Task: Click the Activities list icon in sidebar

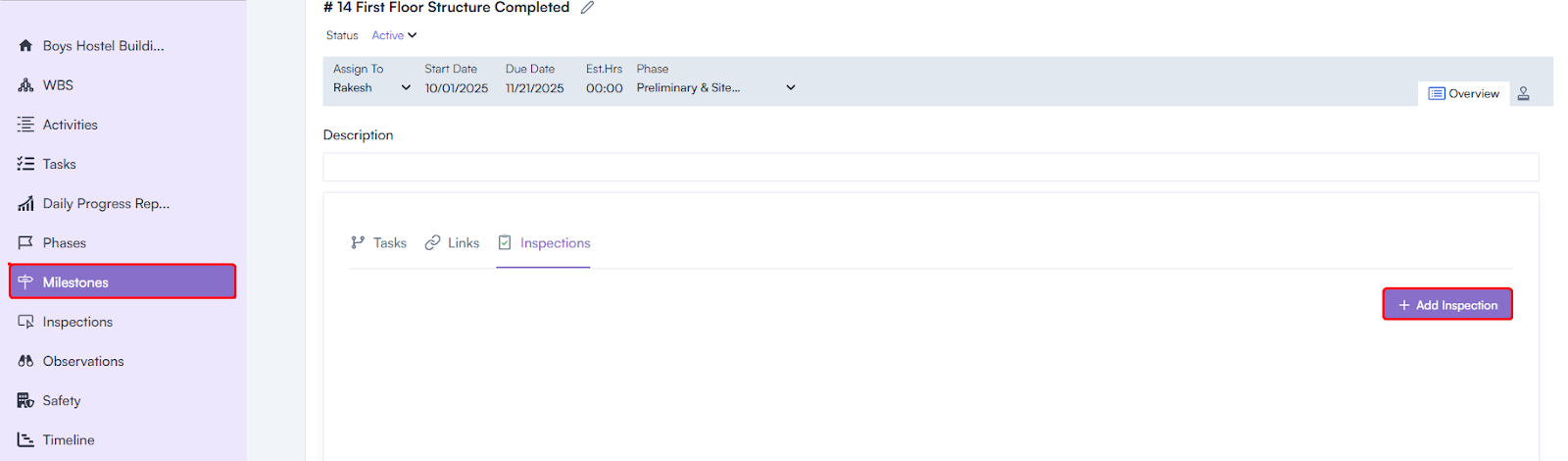Action: tap(25, 125)
